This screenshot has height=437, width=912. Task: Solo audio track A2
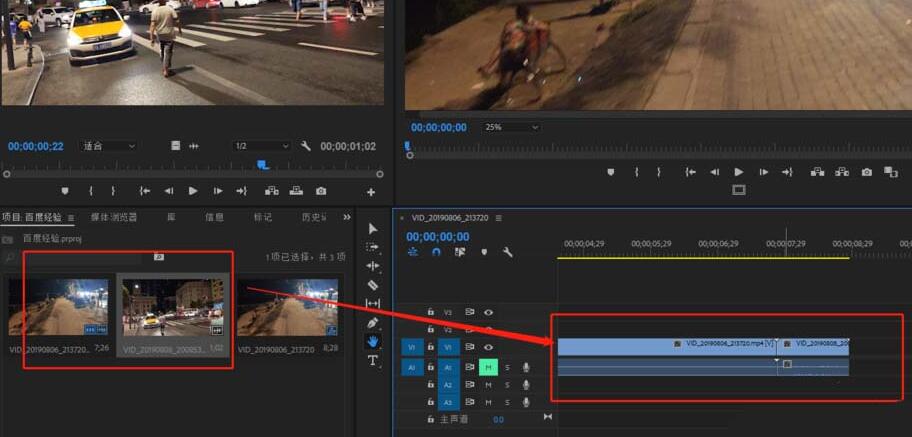(x=507, y=385)
